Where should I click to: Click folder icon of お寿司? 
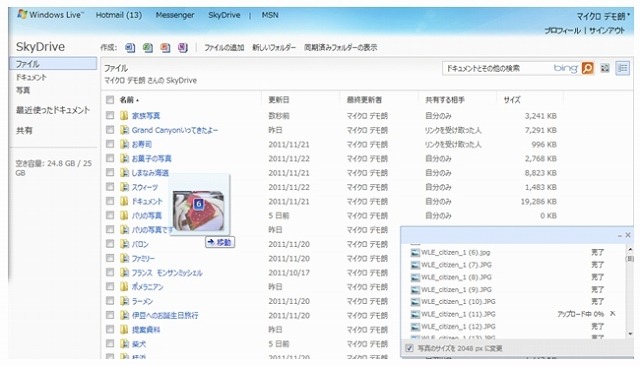click(x=124, y=144)
